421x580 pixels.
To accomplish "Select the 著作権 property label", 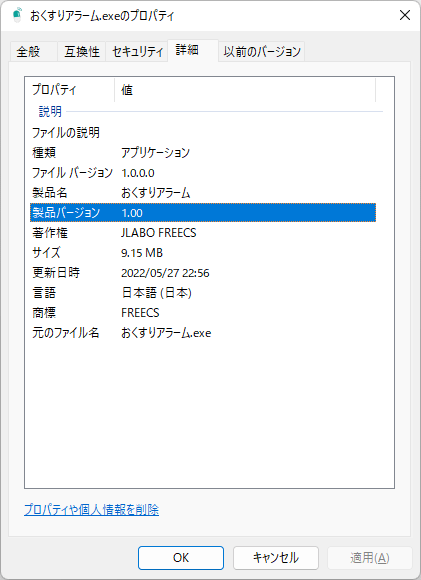I will pos(50,233).
